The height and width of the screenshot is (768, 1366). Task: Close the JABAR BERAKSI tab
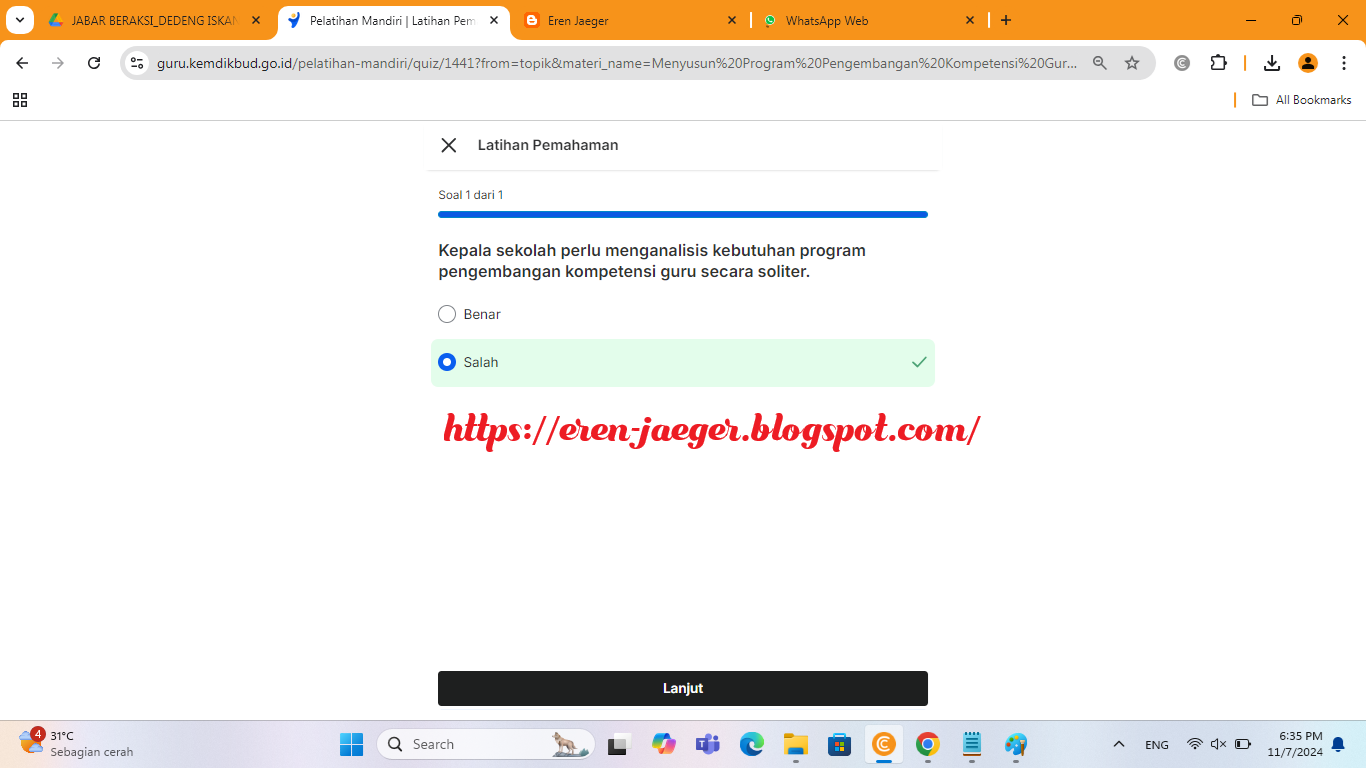click(x=256, y=20)
